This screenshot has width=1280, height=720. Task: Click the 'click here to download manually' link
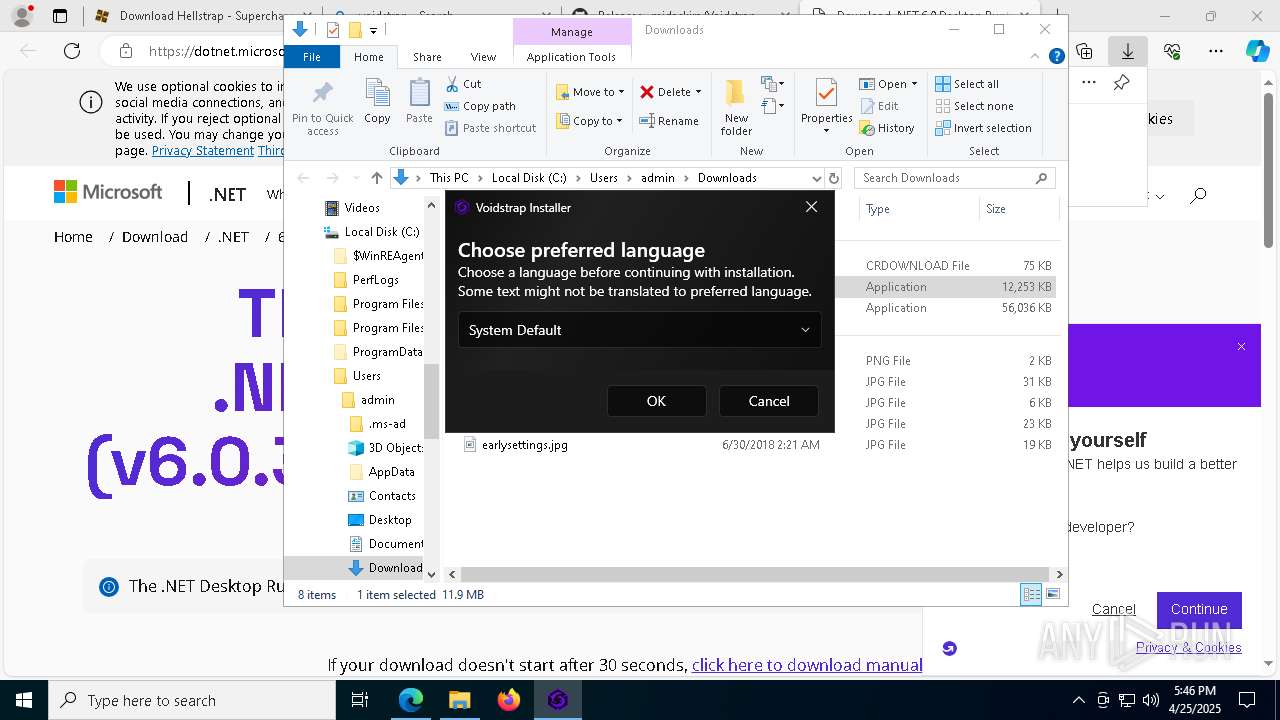tap(807, 665)
